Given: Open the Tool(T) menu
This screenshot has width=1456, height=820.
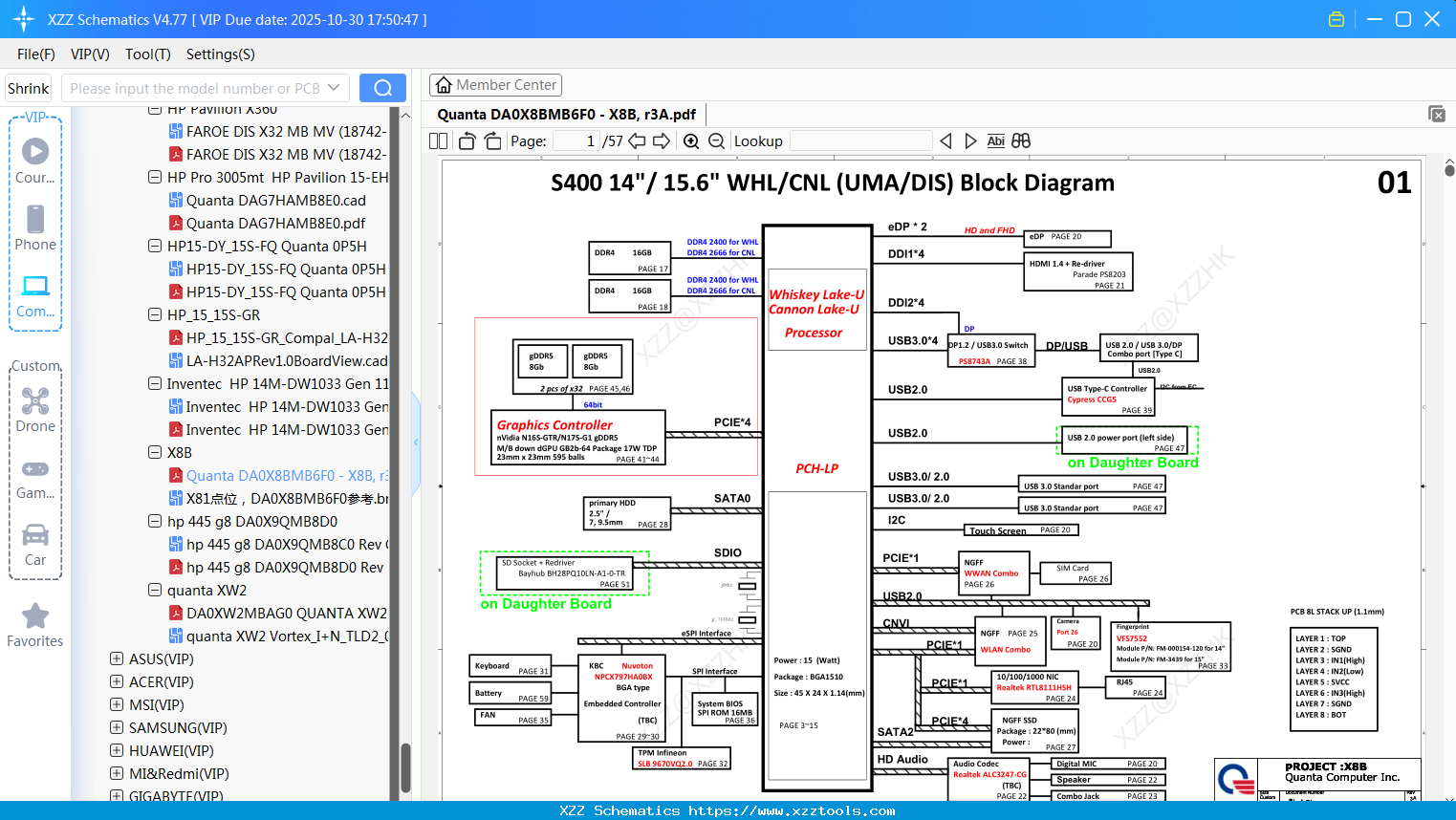Looking at the screenshot, I should (148, 54).
